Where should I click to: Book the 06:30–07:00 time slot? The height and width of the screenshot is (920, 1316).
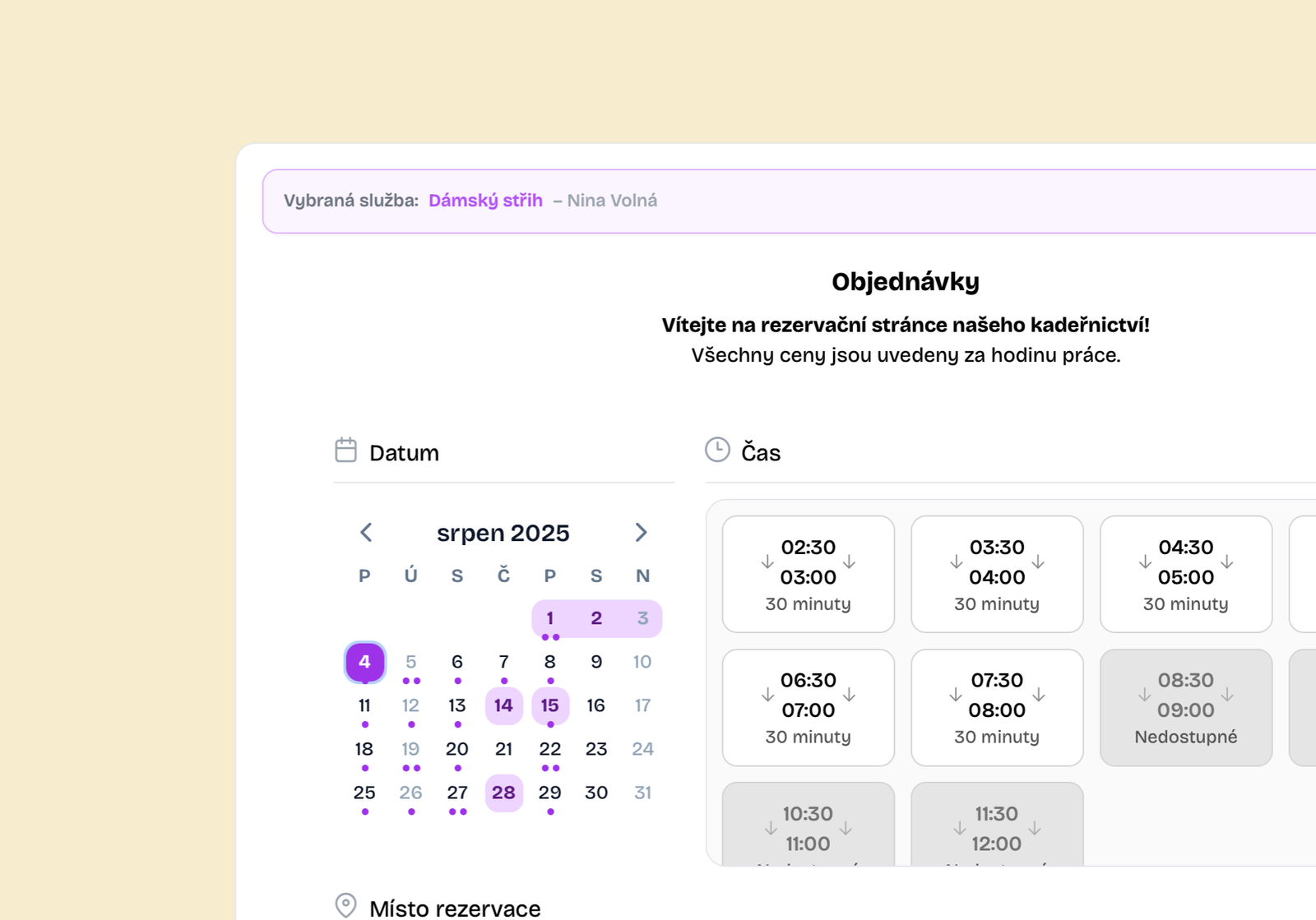[808, 707]
